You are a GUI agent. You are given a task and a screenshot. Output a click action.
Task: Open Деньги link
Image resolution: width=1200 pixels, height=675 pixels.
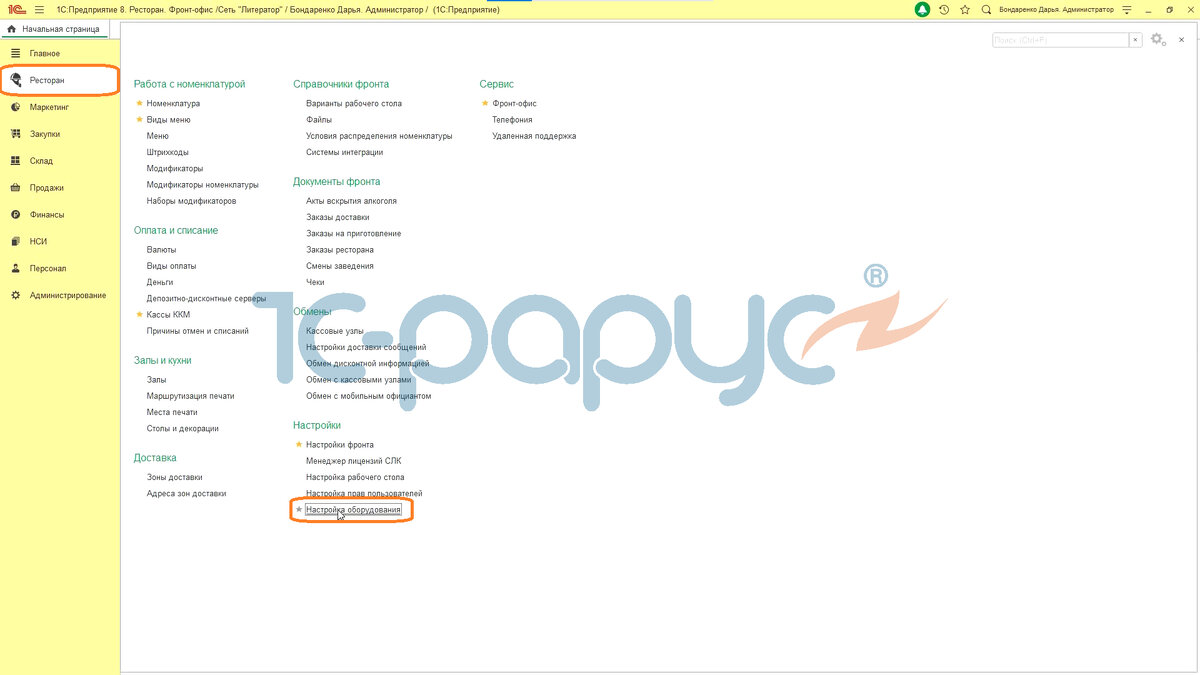[x=160, y=282]
